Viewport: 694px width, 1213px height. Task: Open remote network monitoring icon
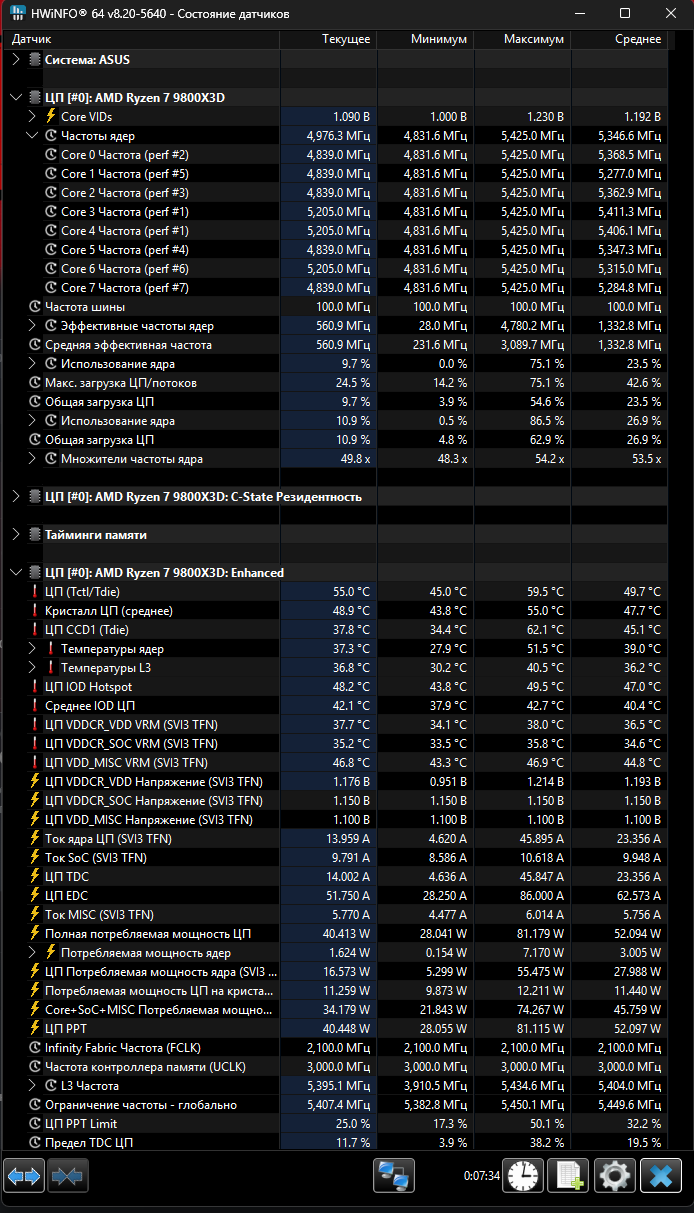(x=394, y=1175)
